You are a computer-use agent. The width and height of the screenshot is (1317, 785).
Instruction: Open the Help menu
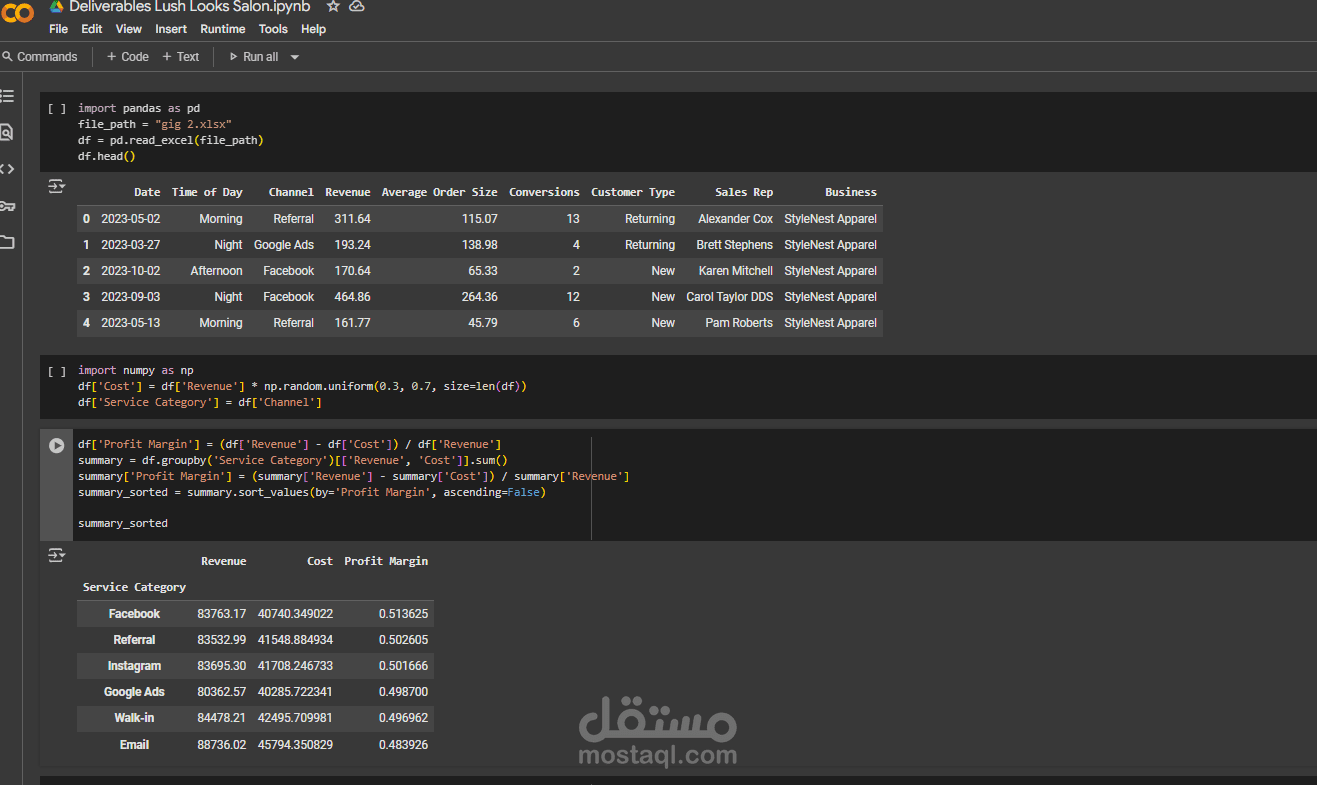314,29
